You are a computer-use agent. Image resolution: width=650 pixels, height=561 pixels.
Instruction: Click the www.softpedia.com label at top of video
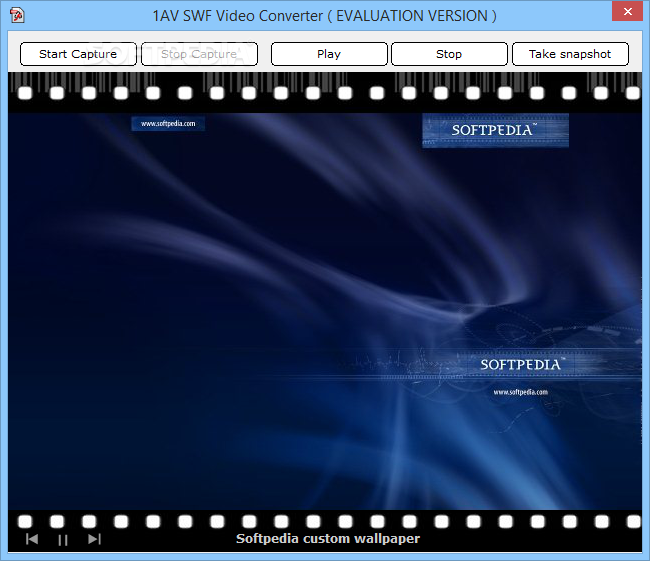tap(168, 124)
